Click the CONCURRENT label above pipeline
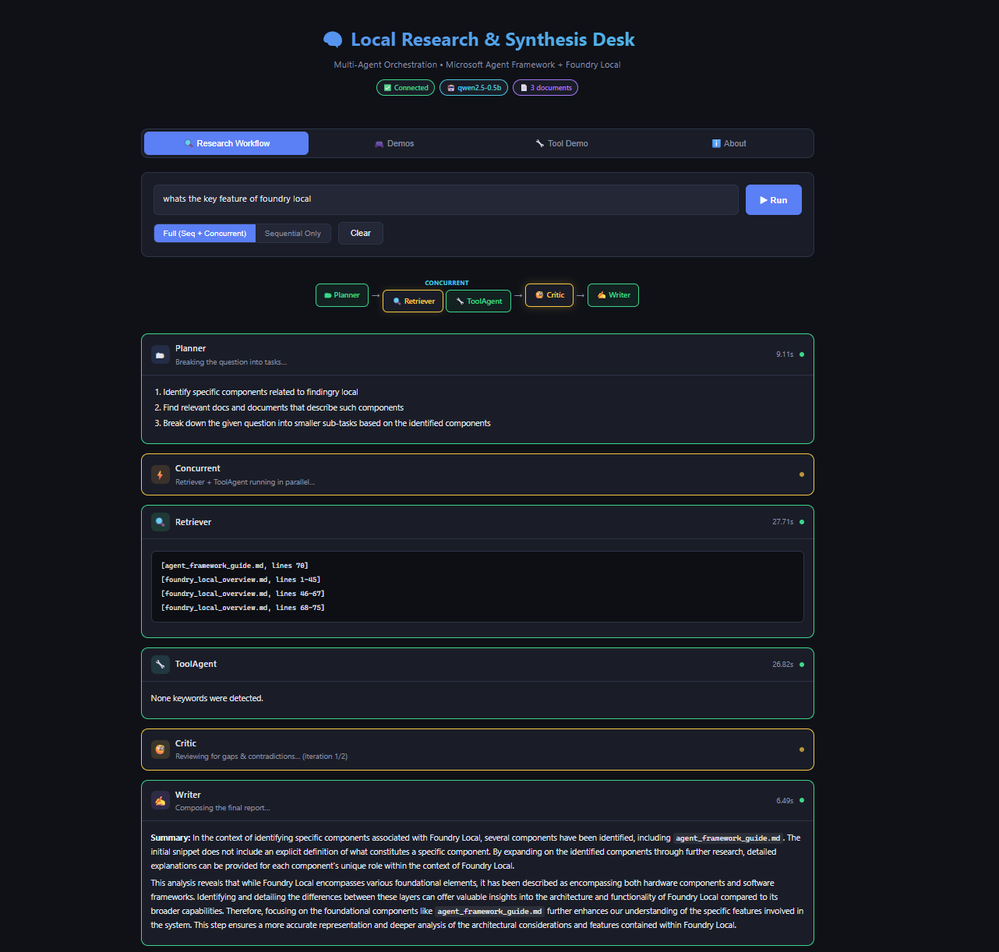This screenshot has height=952, width=999. (447, 282)
